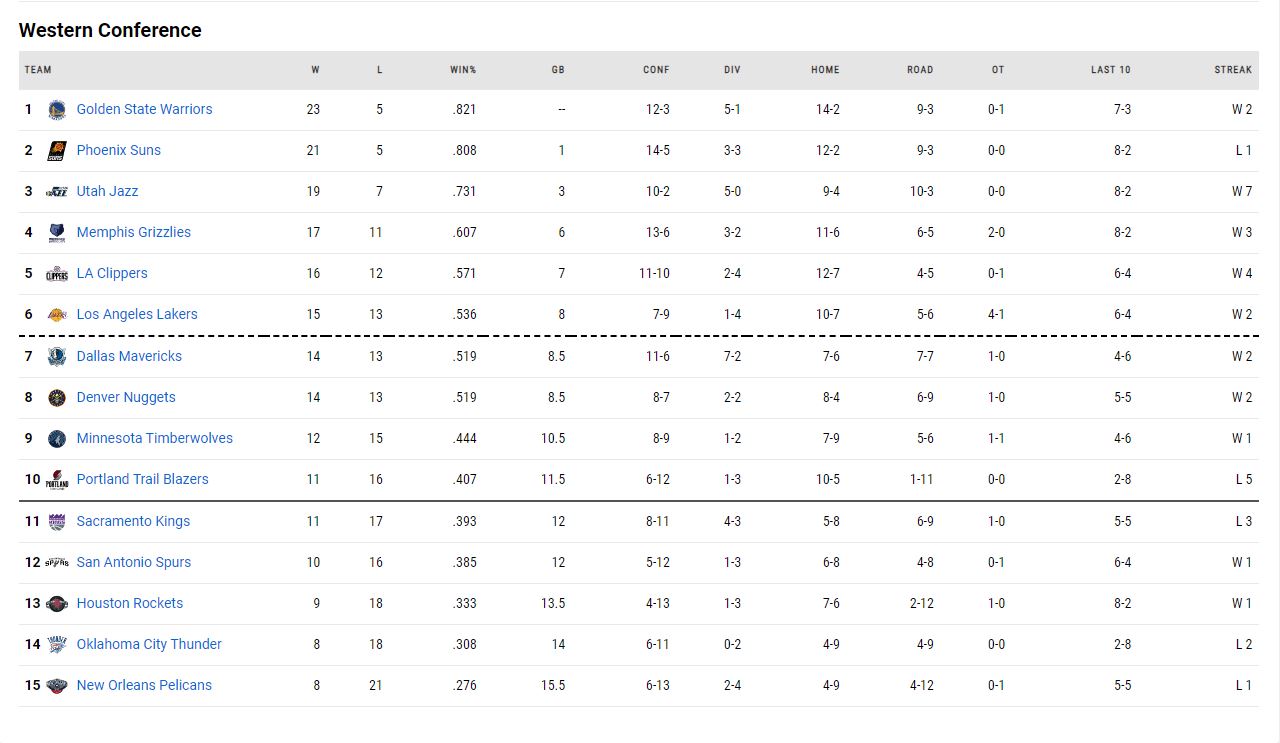Click the Sacramento Kings logo icon
Screen dimensions: 1280x743
point(57,521)
